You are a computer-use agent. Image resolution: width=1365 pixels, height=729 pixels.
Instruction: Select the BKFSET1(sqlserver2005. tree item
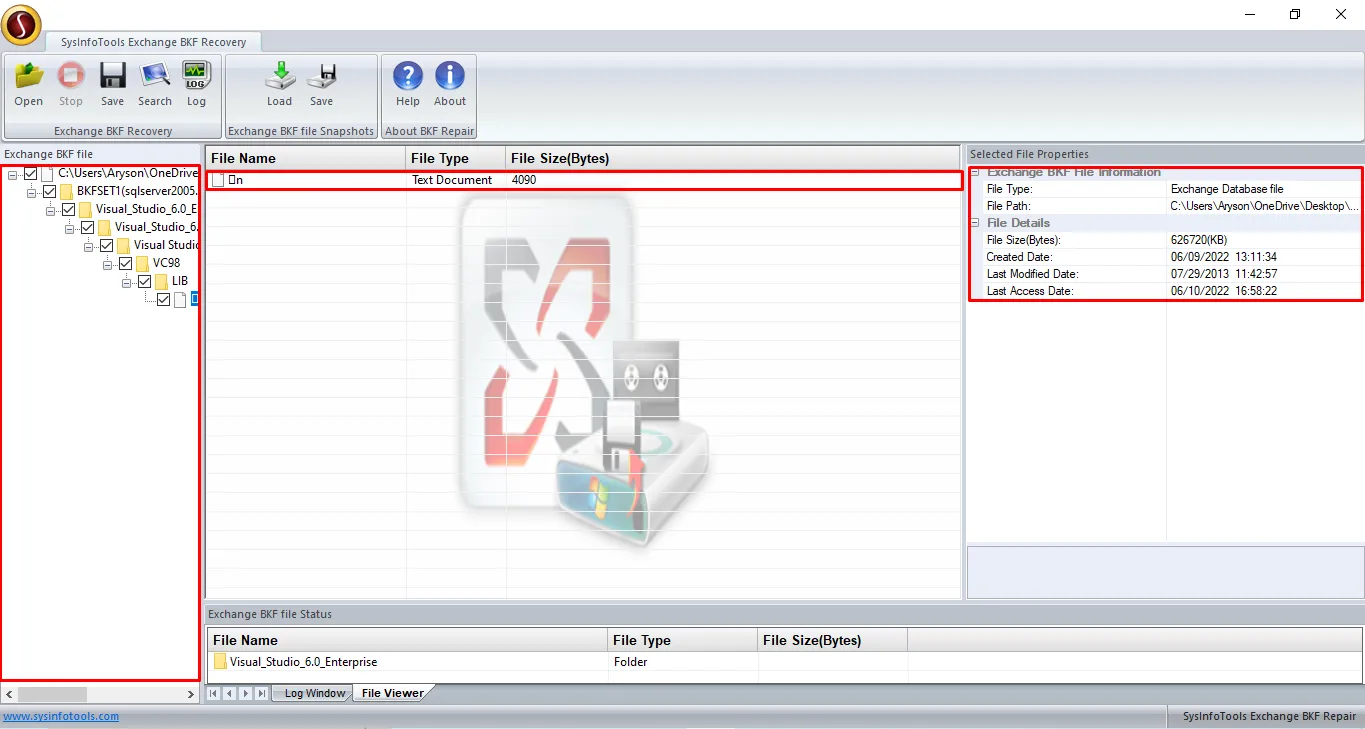(x=137, y=192)
